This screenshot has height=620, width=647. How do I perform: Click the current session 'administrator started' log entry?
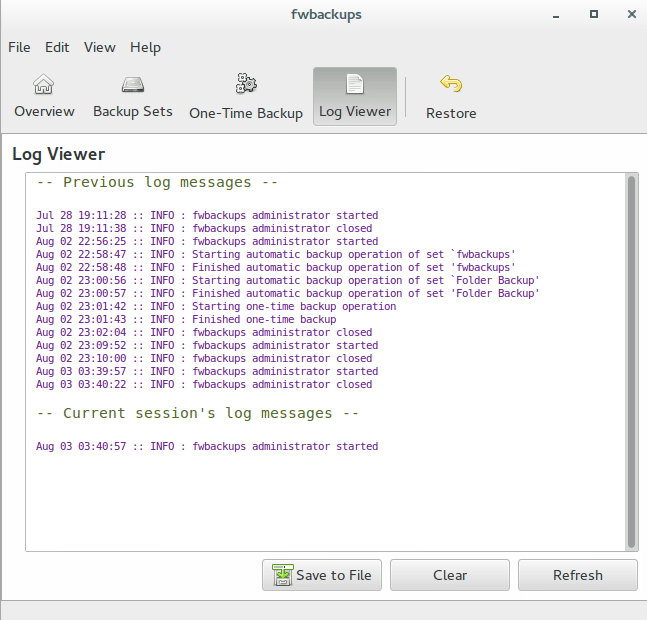tap(207, 447)
